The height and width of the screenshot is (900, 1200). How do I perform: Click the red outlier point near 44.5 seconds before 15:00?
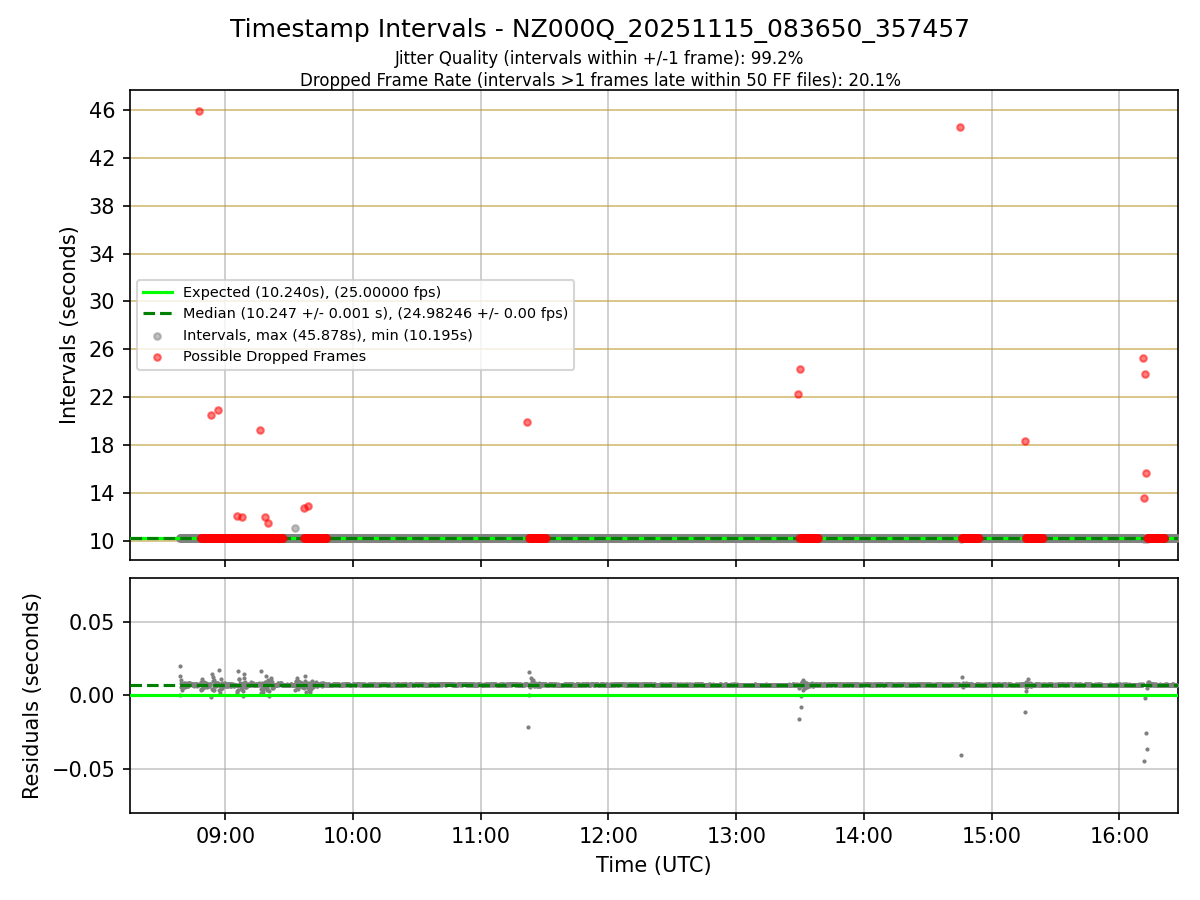tap(960, 127)
